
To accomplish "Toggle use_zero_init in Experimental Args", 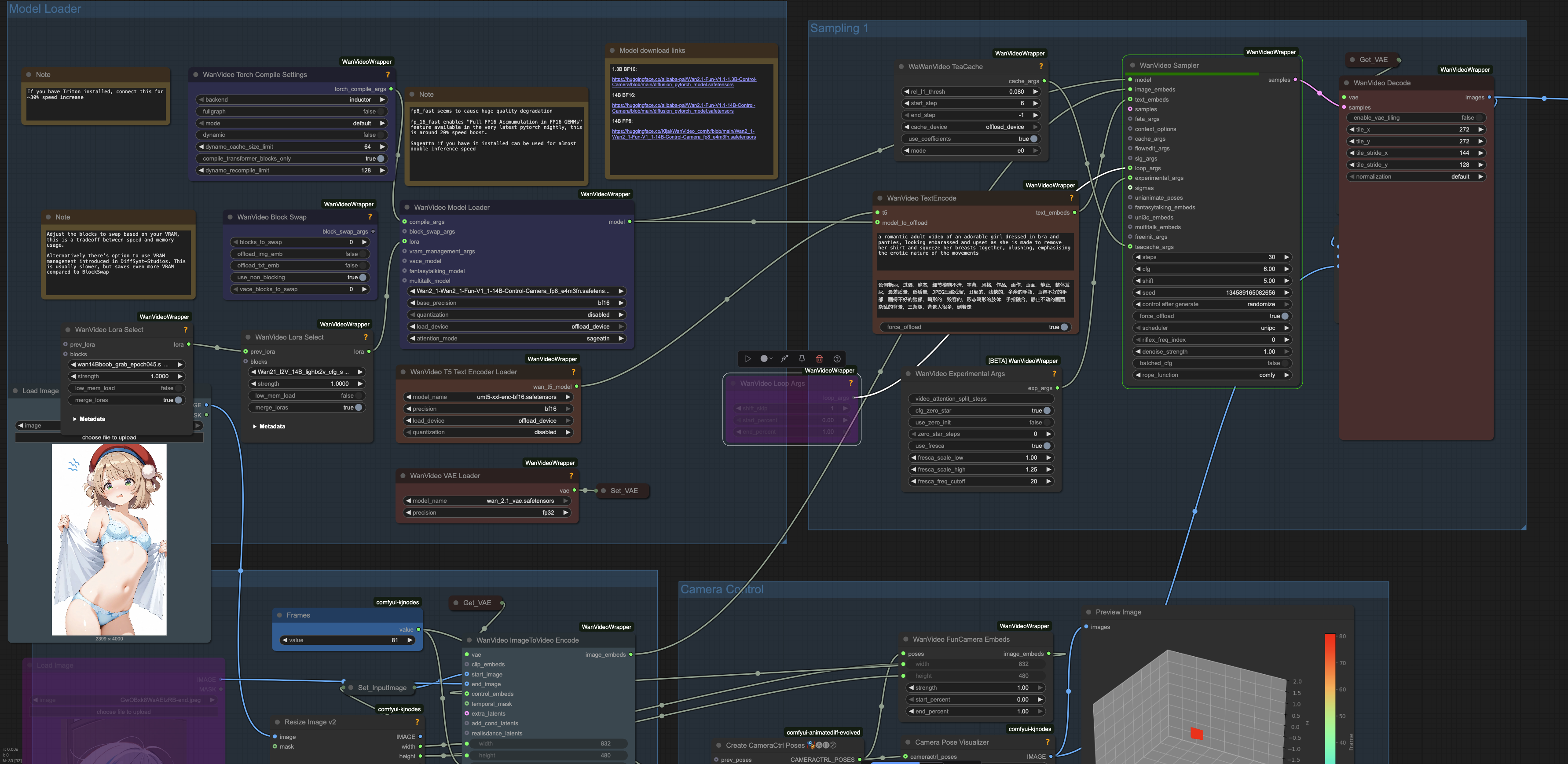I will tap(981, 423).
